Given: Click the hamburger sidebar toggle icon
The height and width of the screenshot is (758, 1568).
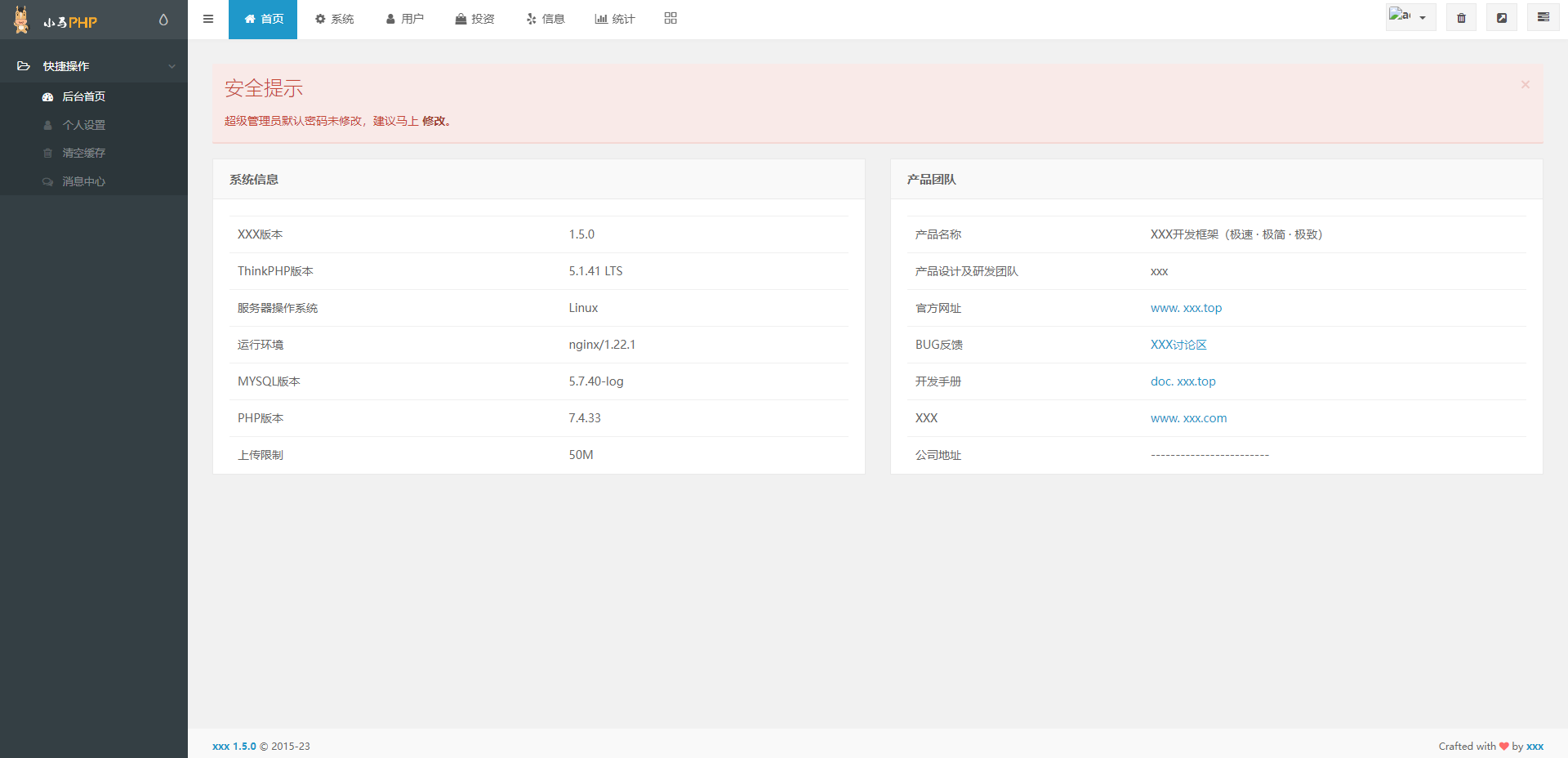Looking at the screenshot, I should click(x=208, y=19).
